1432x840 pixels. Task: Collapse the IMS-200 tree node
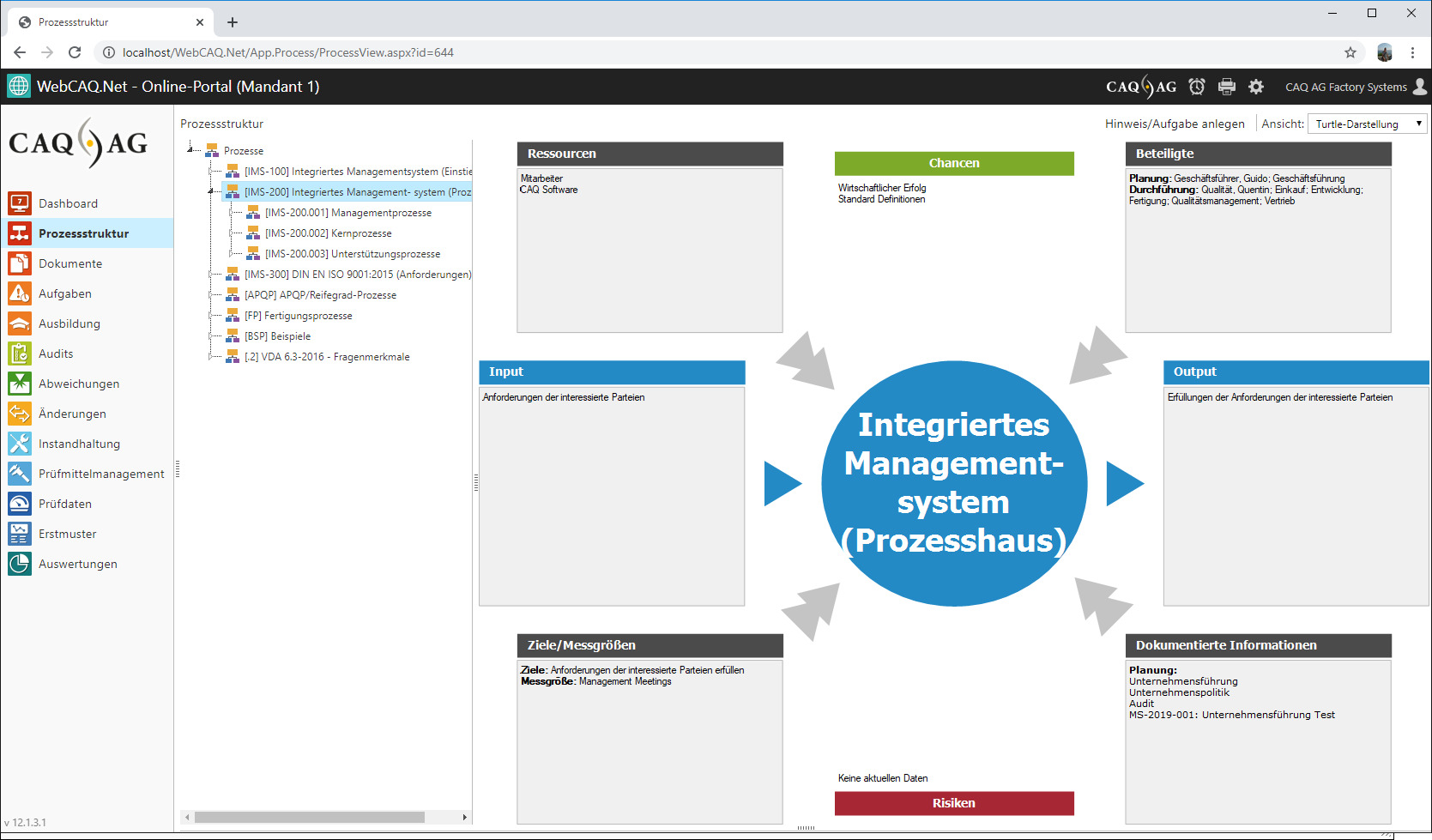(x=211, y=192)
